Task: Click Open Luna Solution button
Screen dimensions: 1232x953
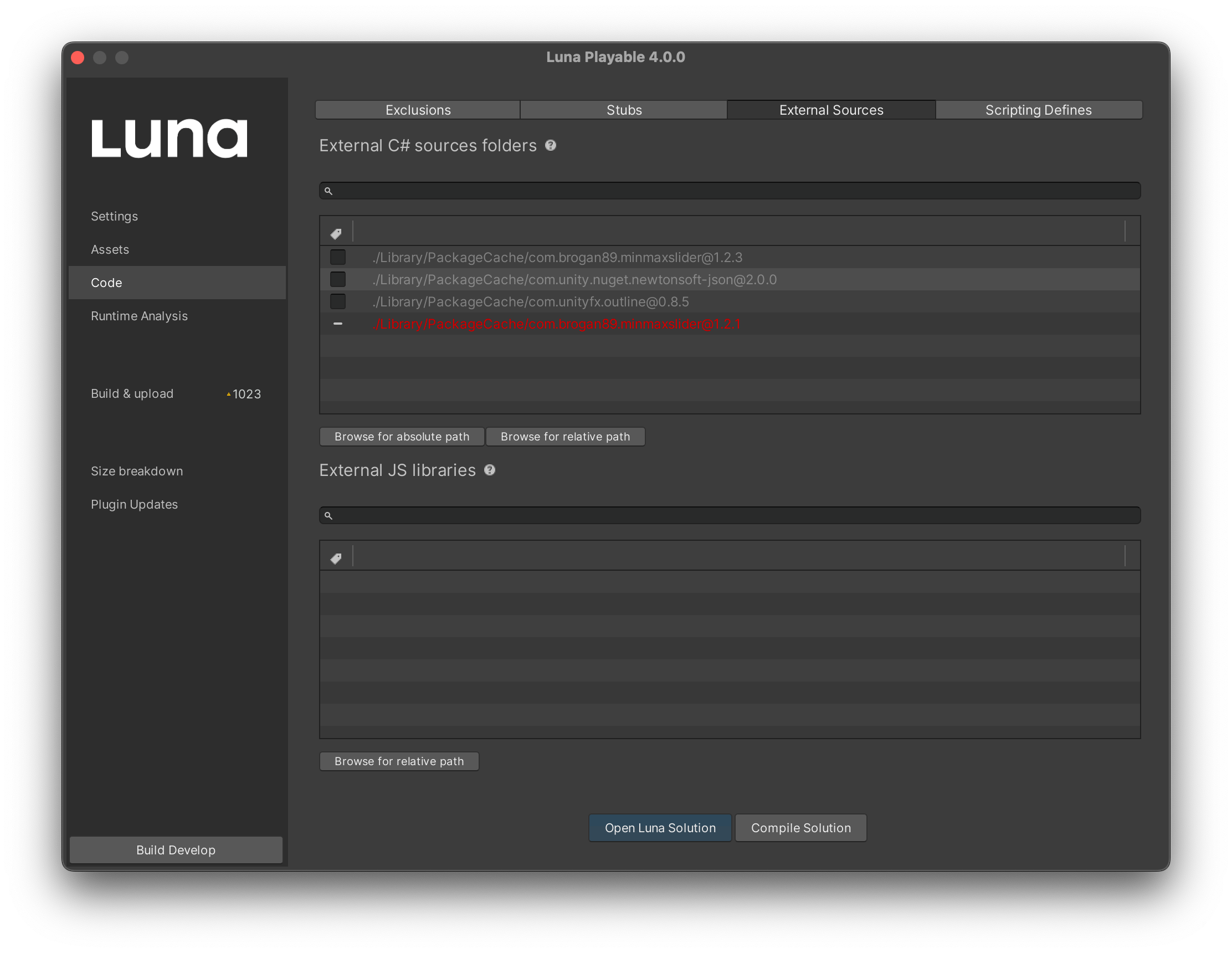Action: pyautogui.click(x=660, y=828)
